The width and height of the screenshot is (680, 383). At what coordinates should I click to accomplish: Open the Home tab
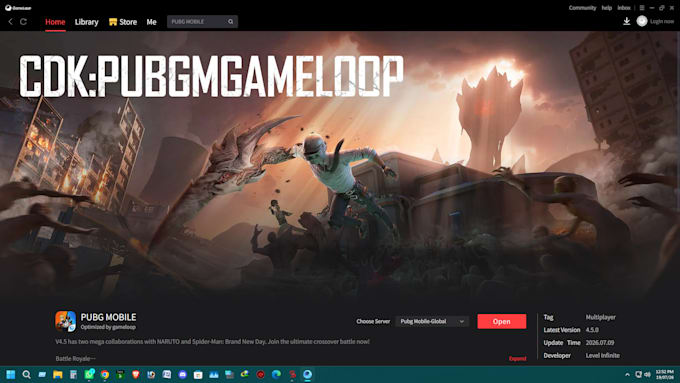pos(55,22)
